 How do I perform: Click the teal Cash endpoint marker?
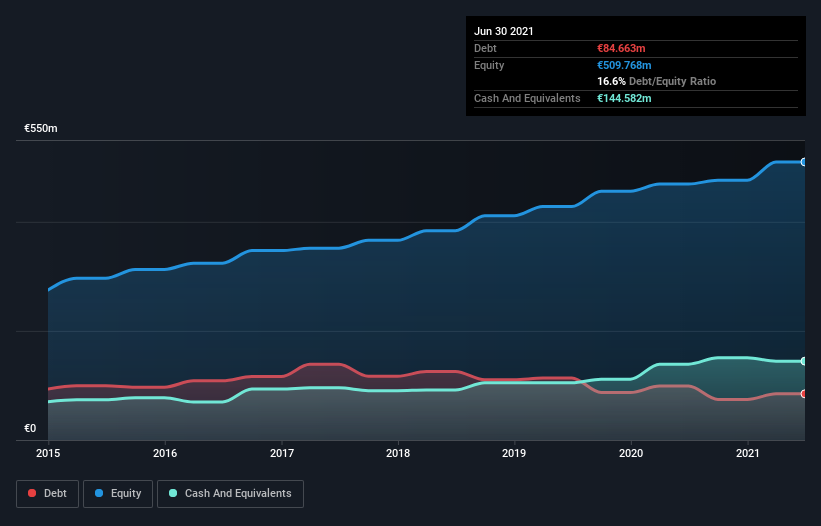pos(804,361)
